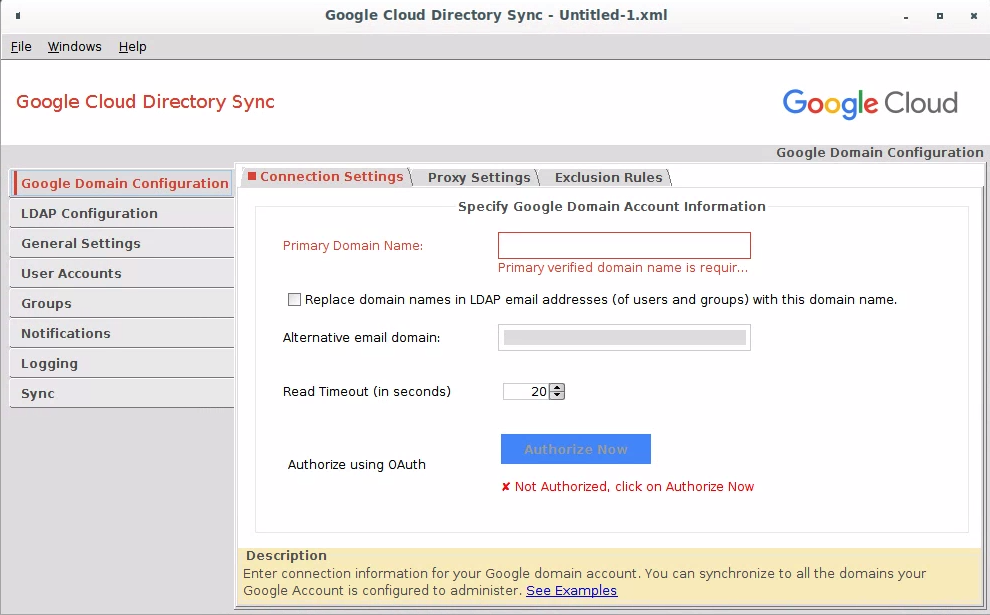Image resolution: width=990 pixels, height=615 pixels.
Task: Enable replacing LDAP email domain names
Action: click(294, 299)
